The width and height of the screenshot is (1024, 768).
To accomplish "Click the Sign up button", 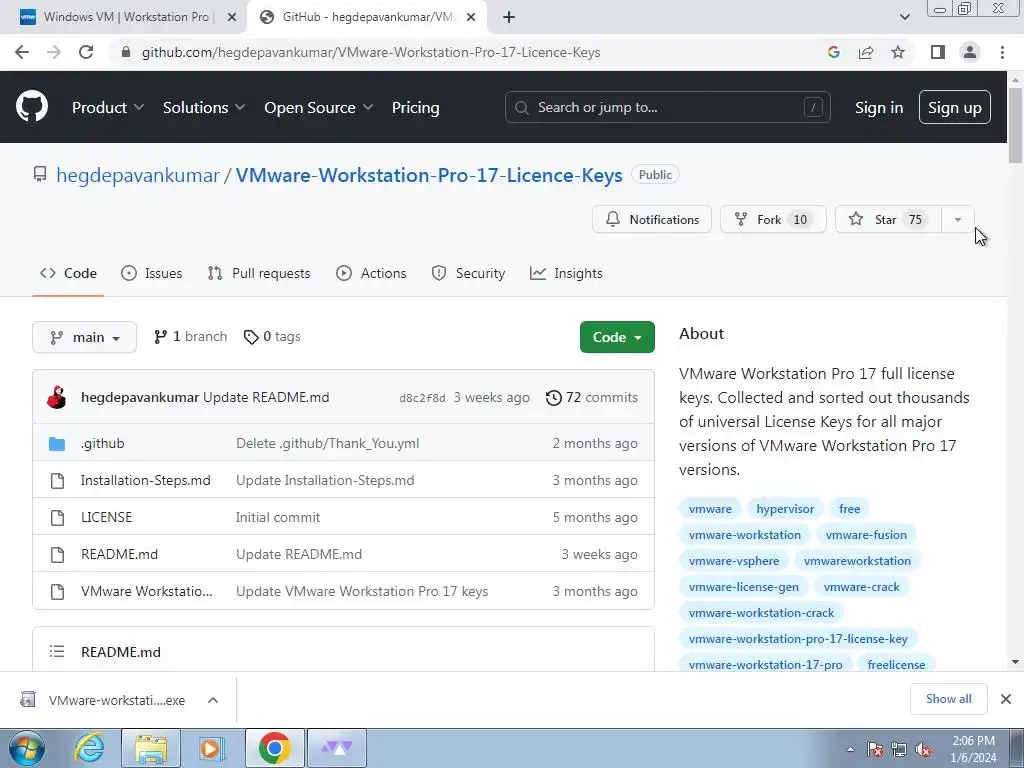I will (954, 107).
